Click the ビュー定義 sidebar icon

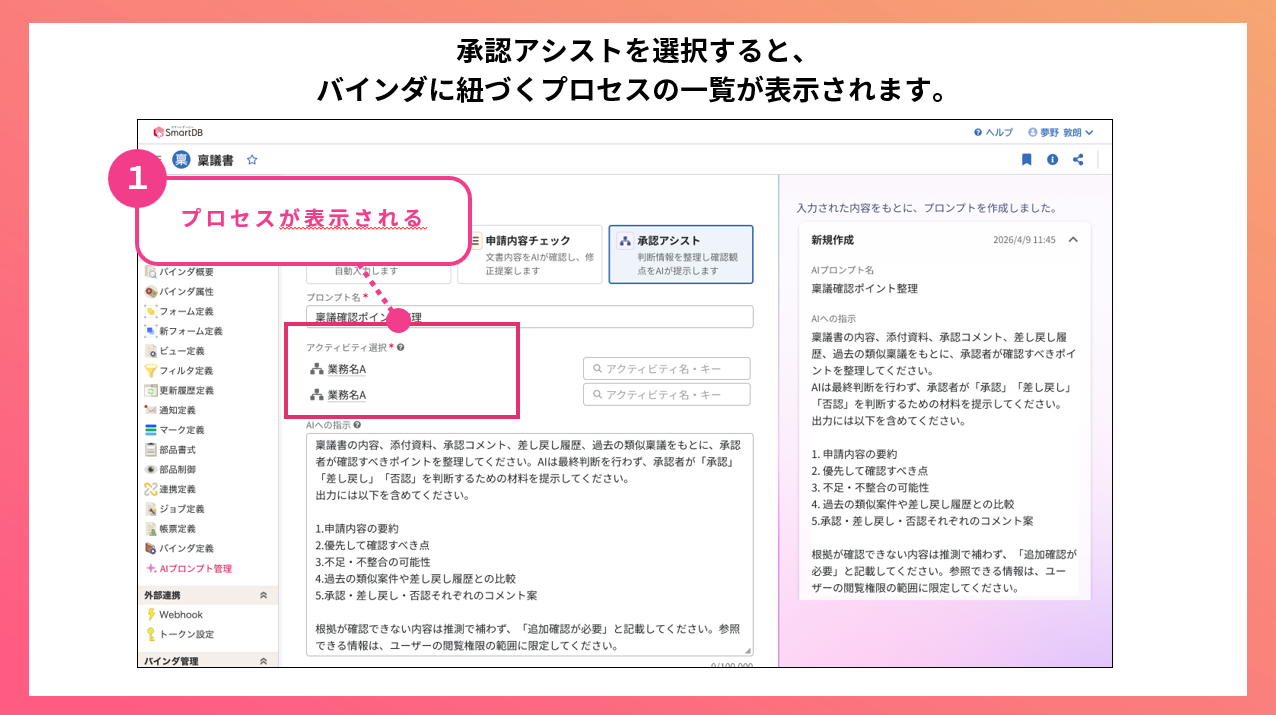(x=151, y=351)
